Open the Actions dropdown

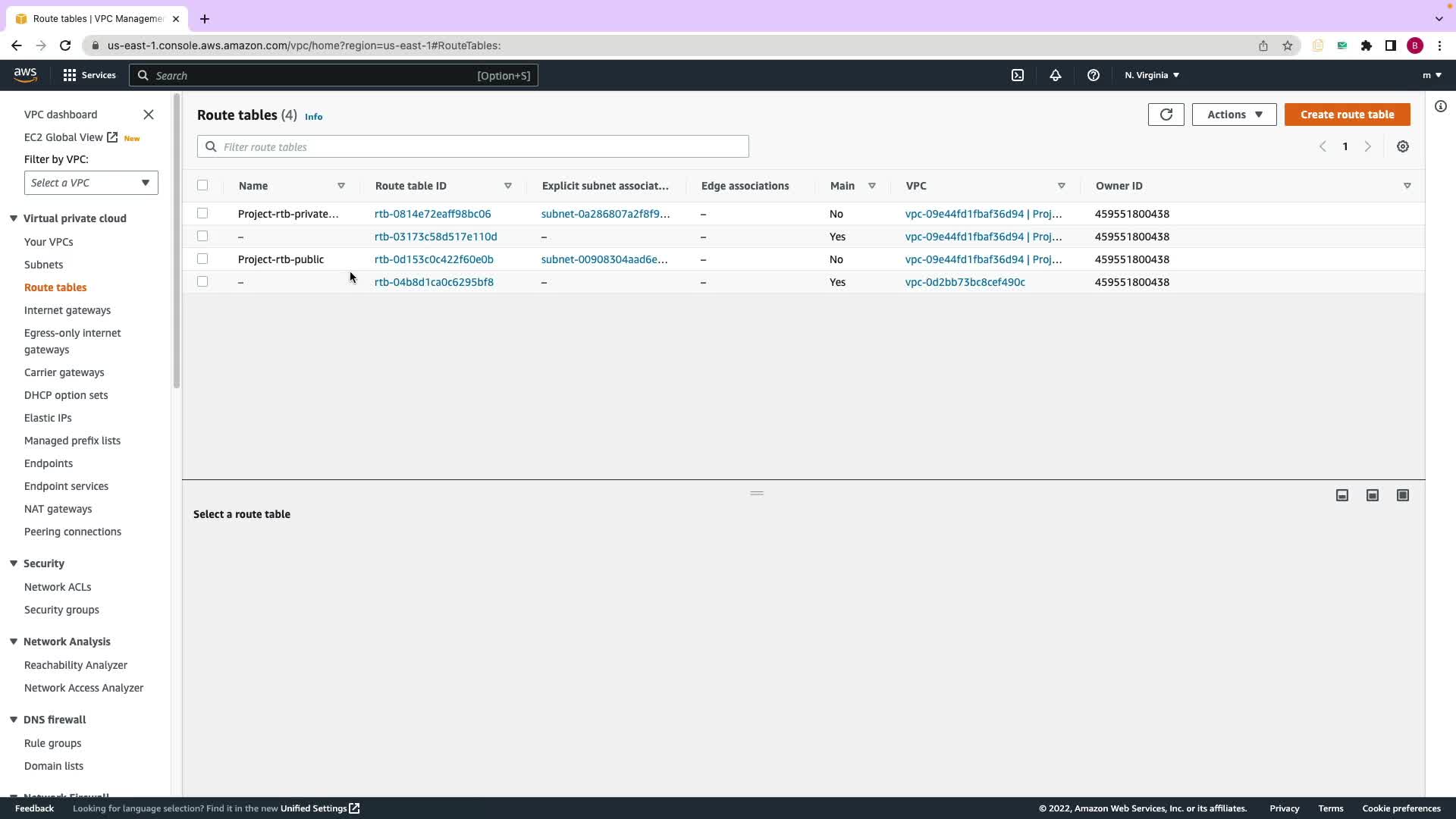point(1234,115)
